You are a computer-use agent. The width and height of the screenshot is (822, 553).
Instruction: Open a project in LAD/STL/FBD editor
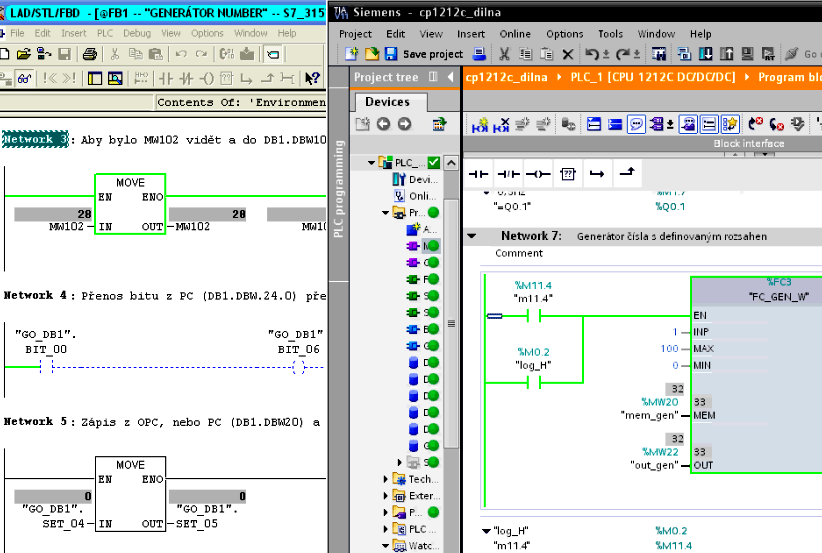[24, 53]
